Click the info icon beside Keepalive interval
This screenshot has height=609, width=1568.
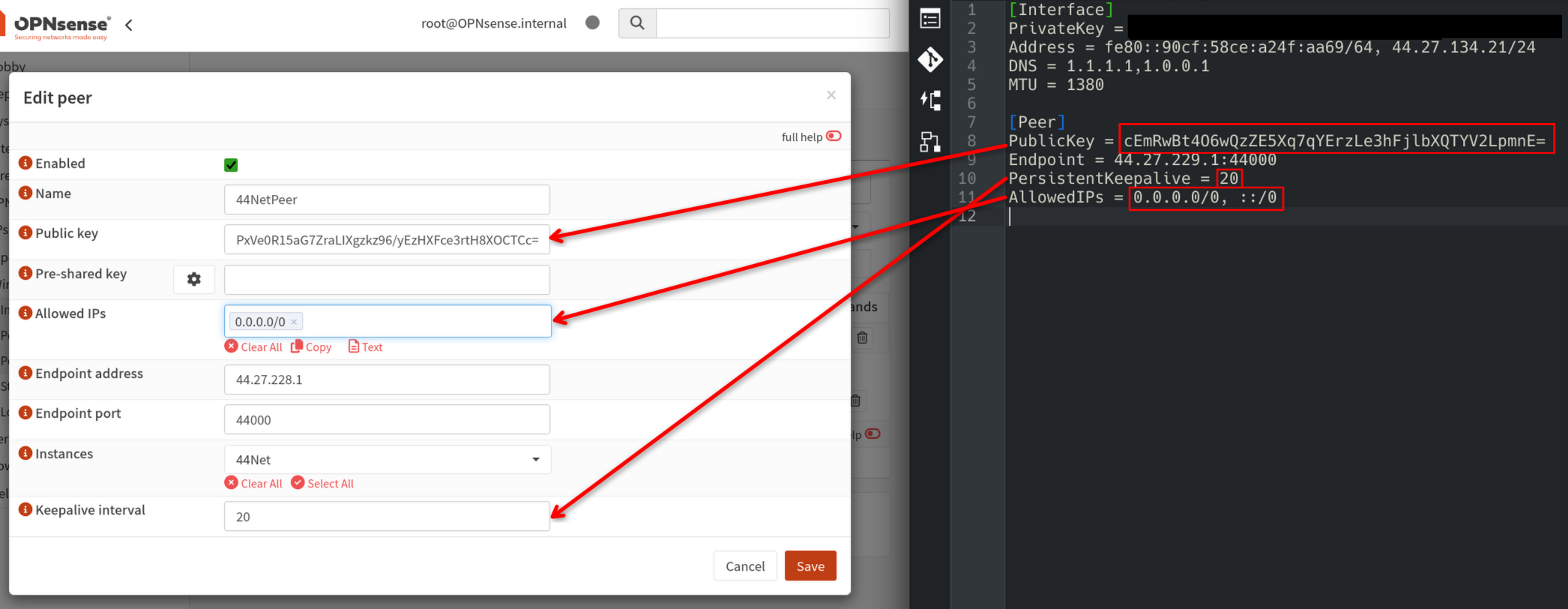click(x=25, y=509)
